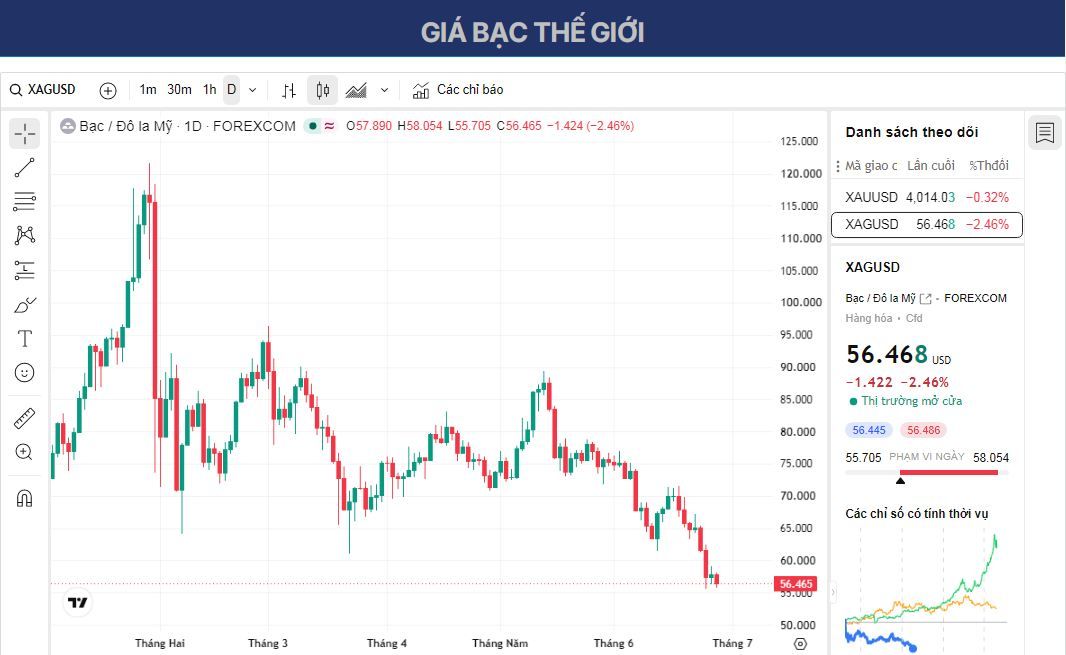Click the current price label 56.465
Image resolution: width=1066 pixels, height=655 pixels.
pos(795,584)
